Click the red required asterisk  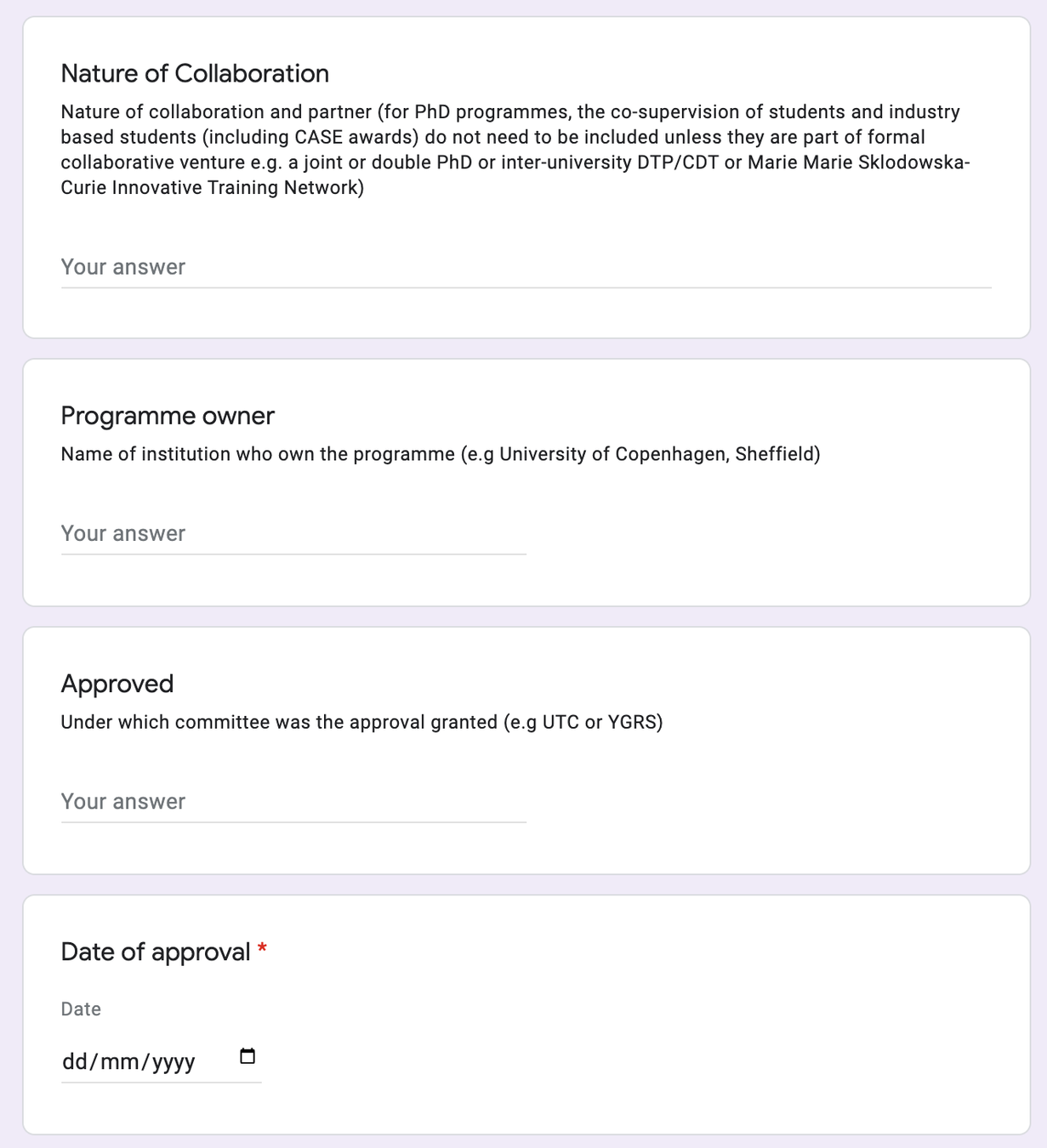[263, 949]
